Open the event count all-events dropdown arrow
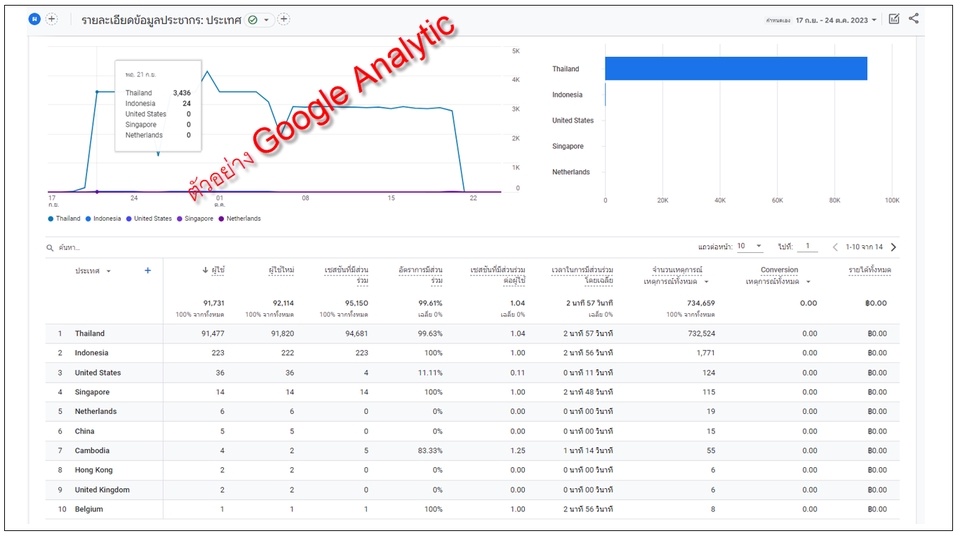Screen dimensions: 960x538 (707, 282)
